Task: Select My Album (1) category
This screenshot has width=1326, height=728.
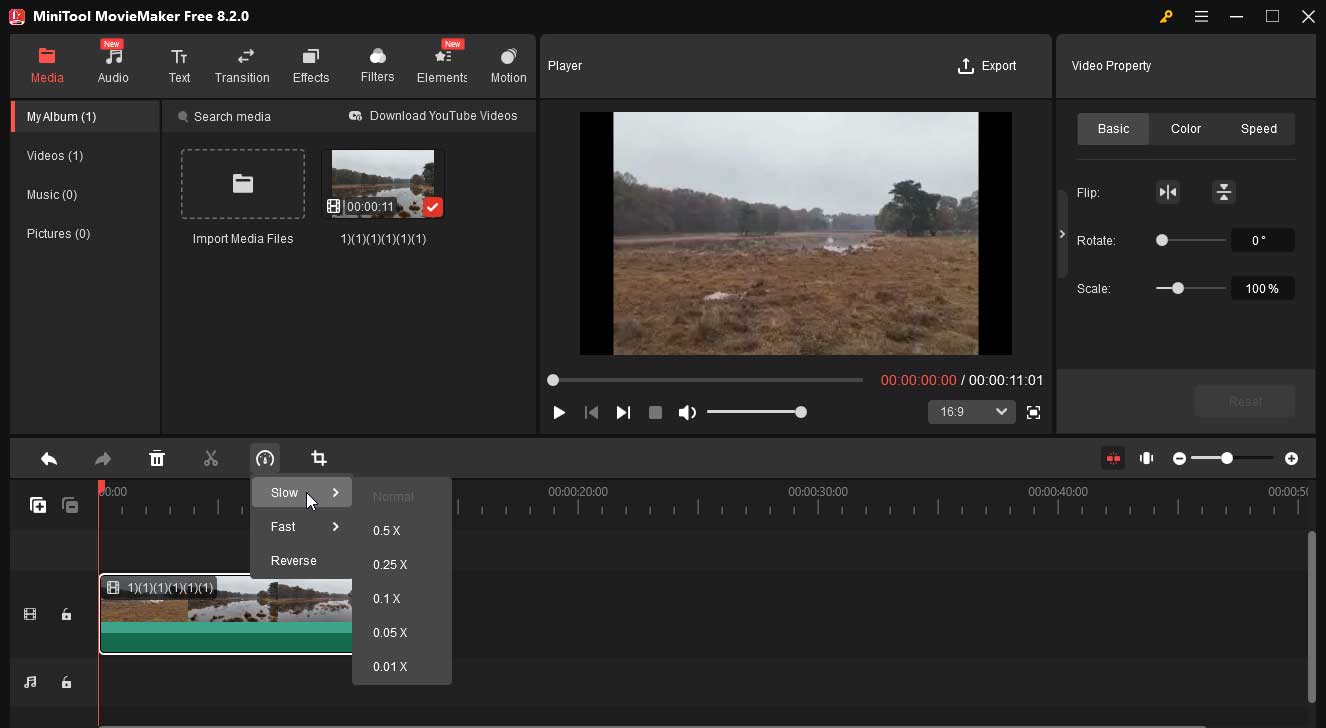Action: tap(85, 117)
